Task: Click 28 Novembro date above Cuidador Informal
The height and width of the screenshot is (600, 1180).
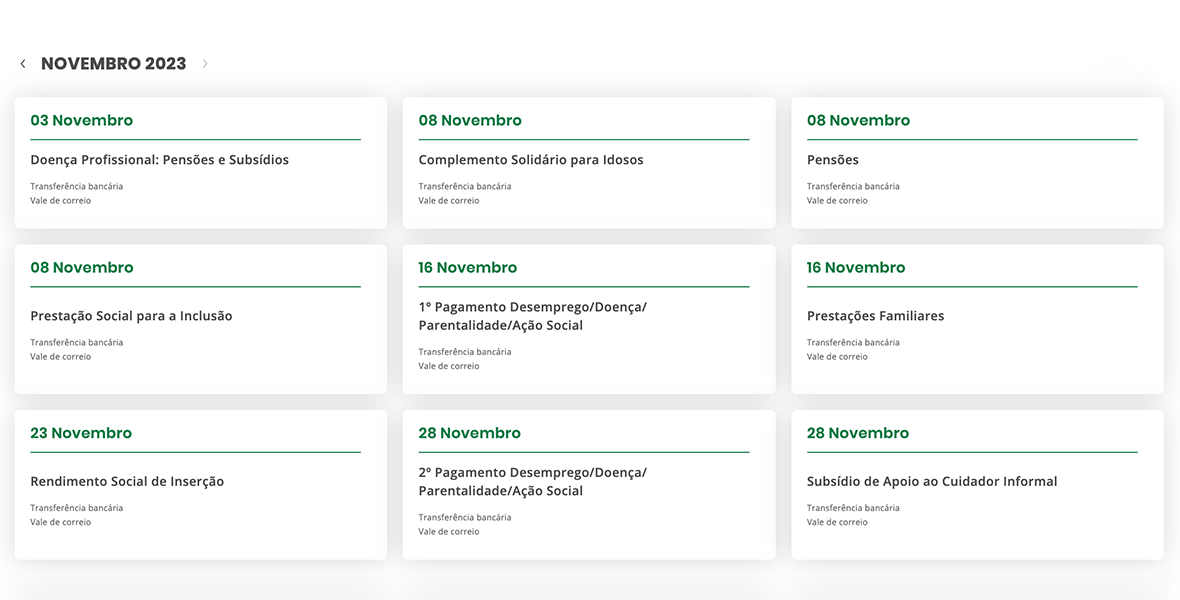Action: click(x=857, y=433)
